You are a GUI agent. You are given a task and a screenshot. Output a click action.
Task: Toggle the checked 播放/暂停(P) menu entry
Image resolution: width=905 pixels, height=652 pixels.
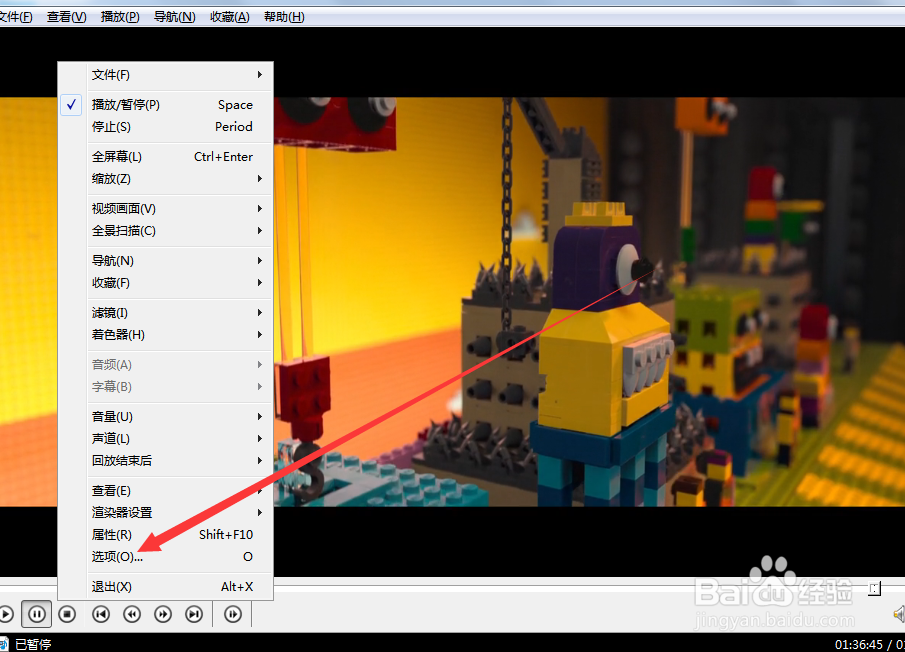click(166, 104)
